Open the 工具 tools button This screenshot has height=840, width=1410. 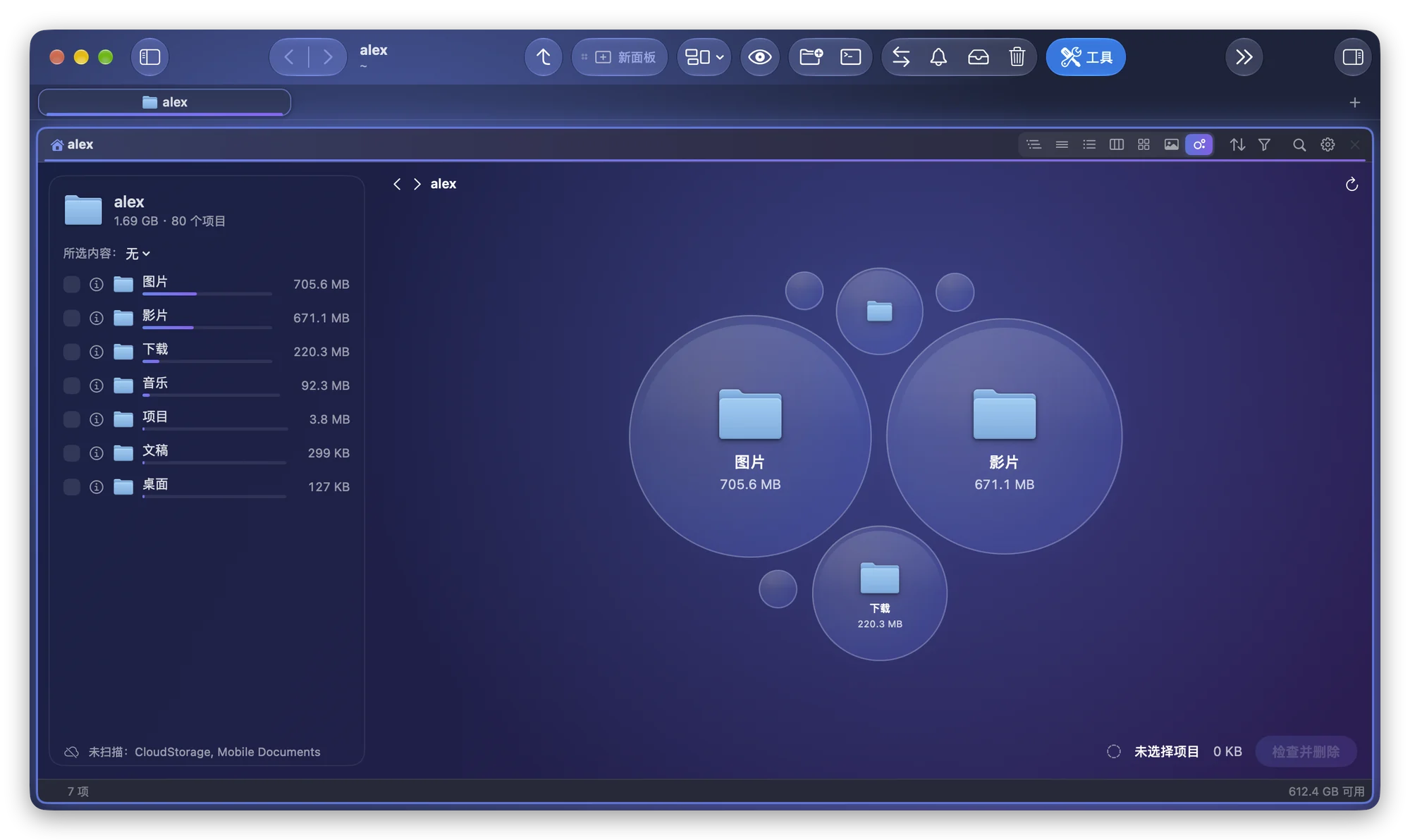click(1086, 57)
